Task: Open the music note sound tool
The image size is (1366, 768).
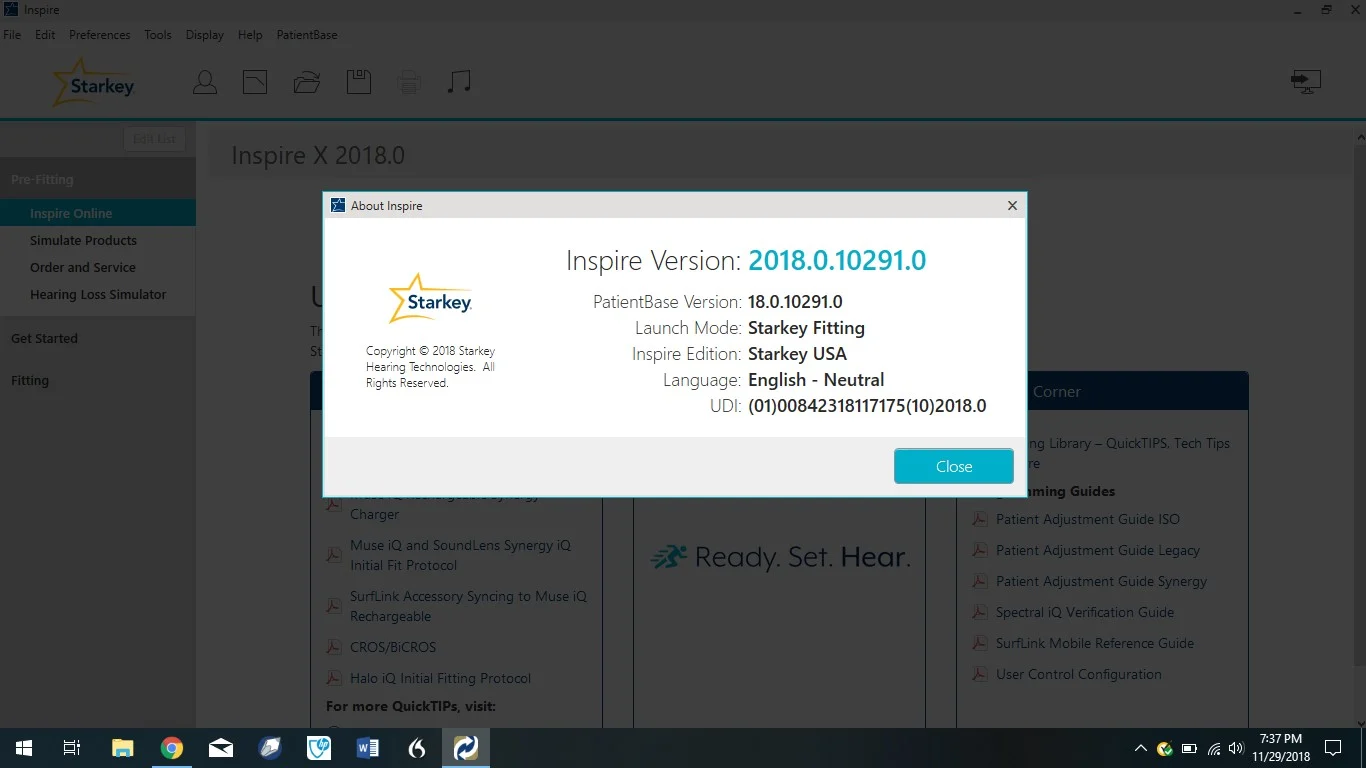Action: pyautogui.click(x=459, y=82)
